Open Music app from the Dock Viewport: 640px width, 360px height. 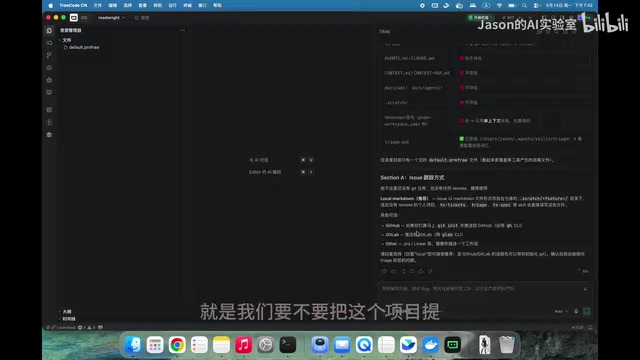(243, 345)
